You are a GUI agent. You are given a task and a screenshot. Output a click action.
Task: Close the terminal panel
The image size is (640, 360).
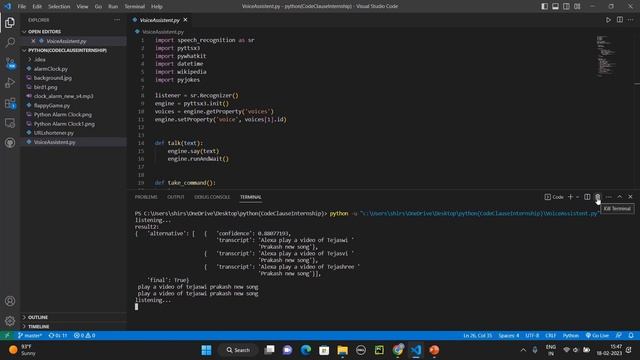630,197
